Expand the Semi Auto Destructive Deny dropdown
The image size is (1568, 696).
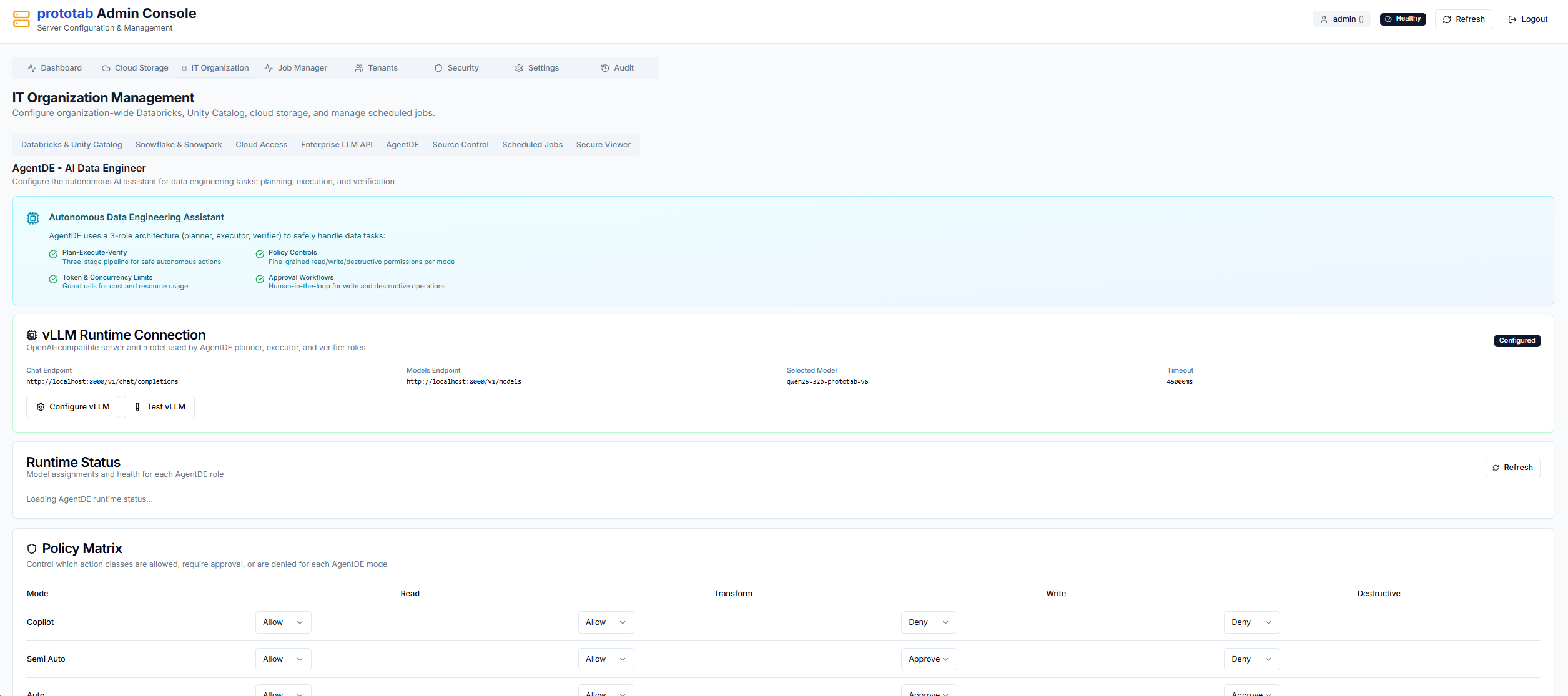click(x=1251, y=659)
